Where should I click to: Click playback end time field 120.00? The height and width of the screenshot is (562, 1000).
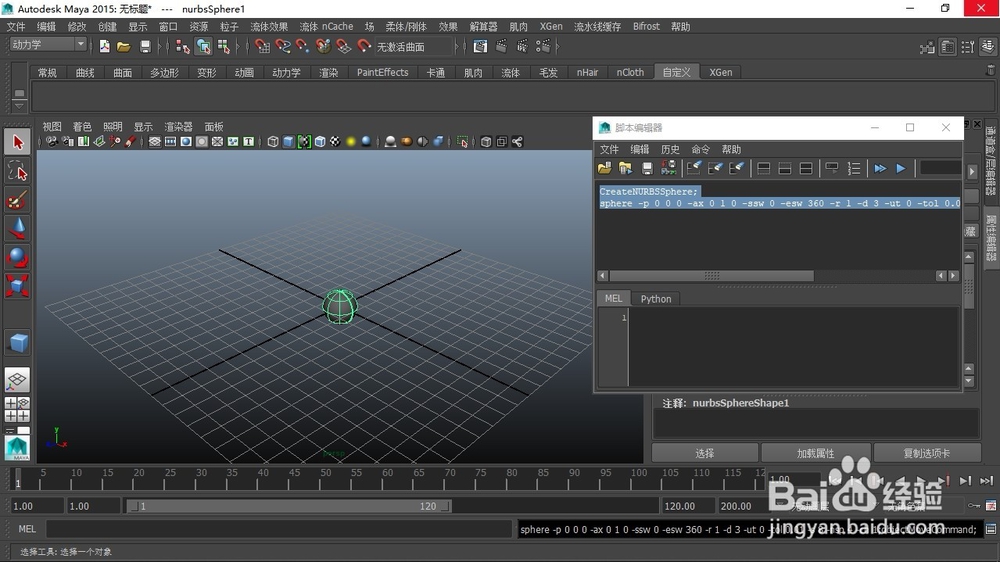[x=687, y=506]
